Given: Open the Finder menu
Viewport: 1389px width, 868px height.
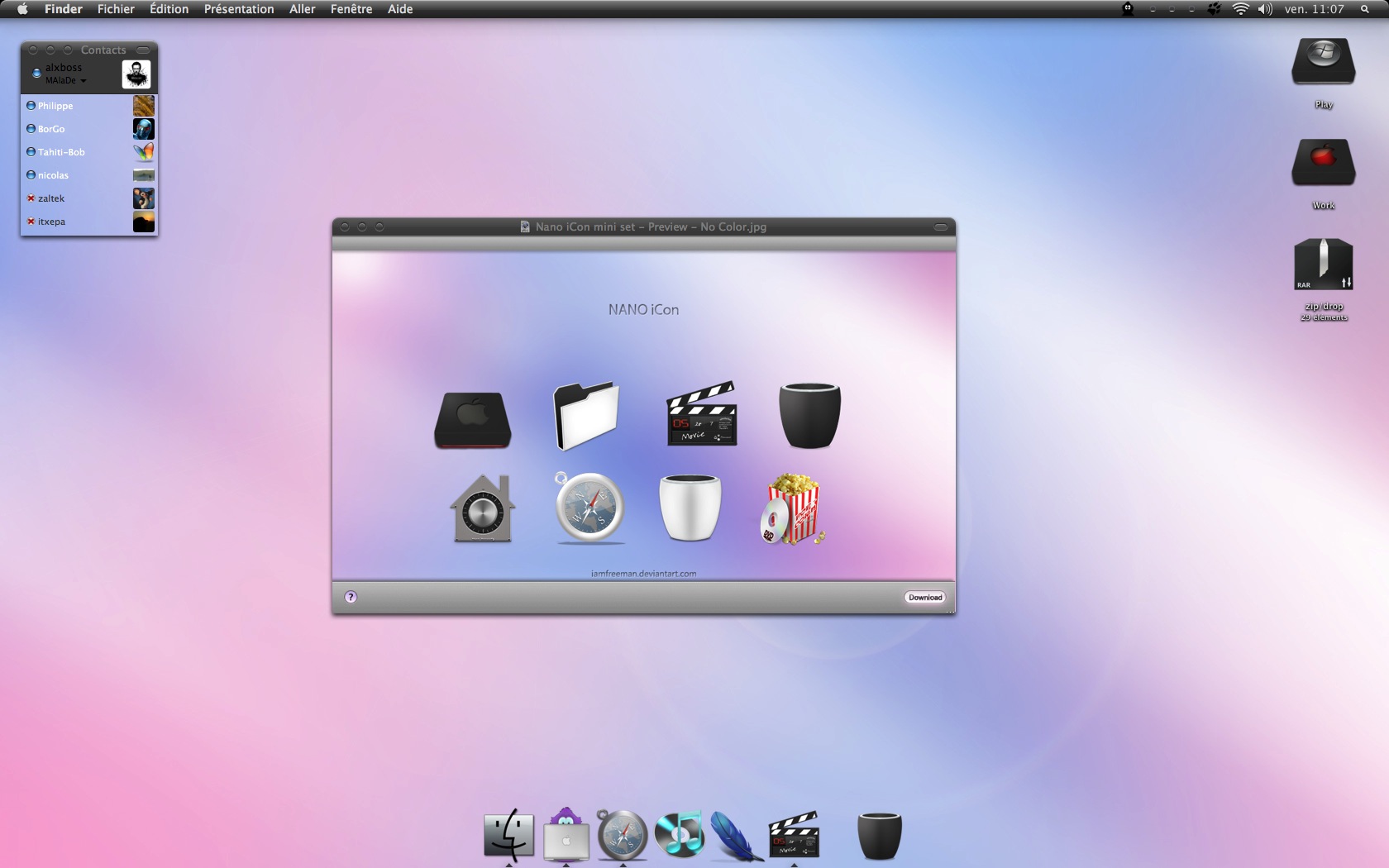Looking at the screenshot, I should coord(63,9).
